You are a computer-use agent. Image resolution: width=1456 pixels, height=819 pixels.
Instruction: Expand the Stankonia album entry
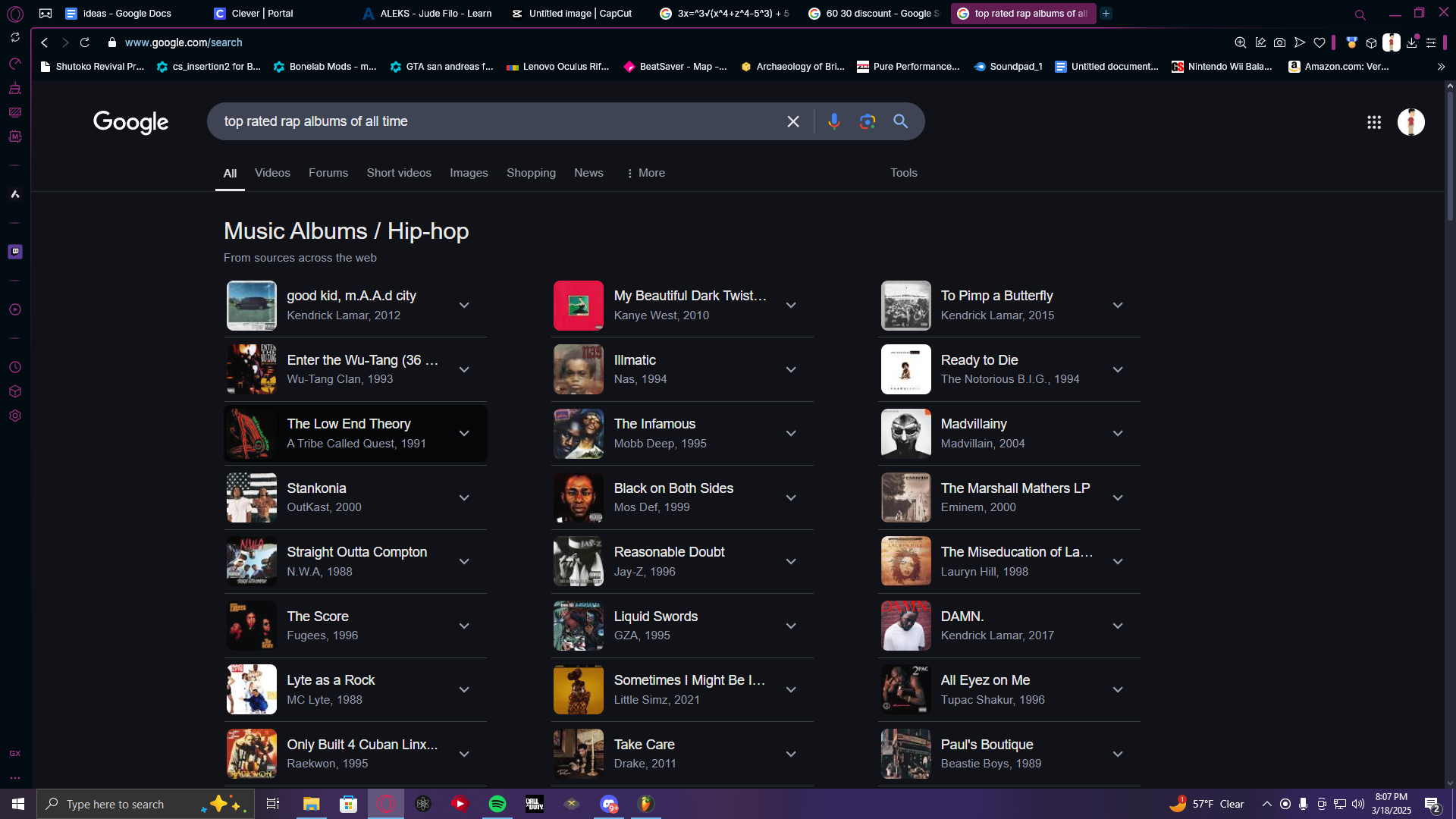[464, 497]
